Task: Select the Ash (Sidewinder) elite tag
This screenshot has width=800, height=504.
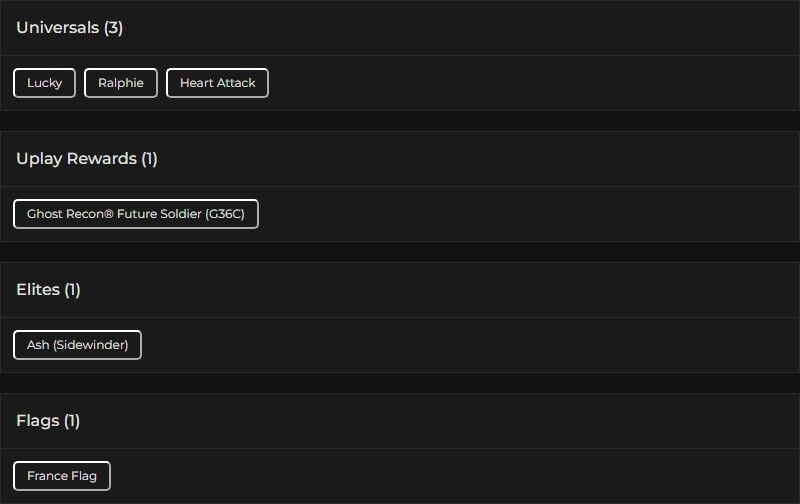Action: tap(77, 345)
